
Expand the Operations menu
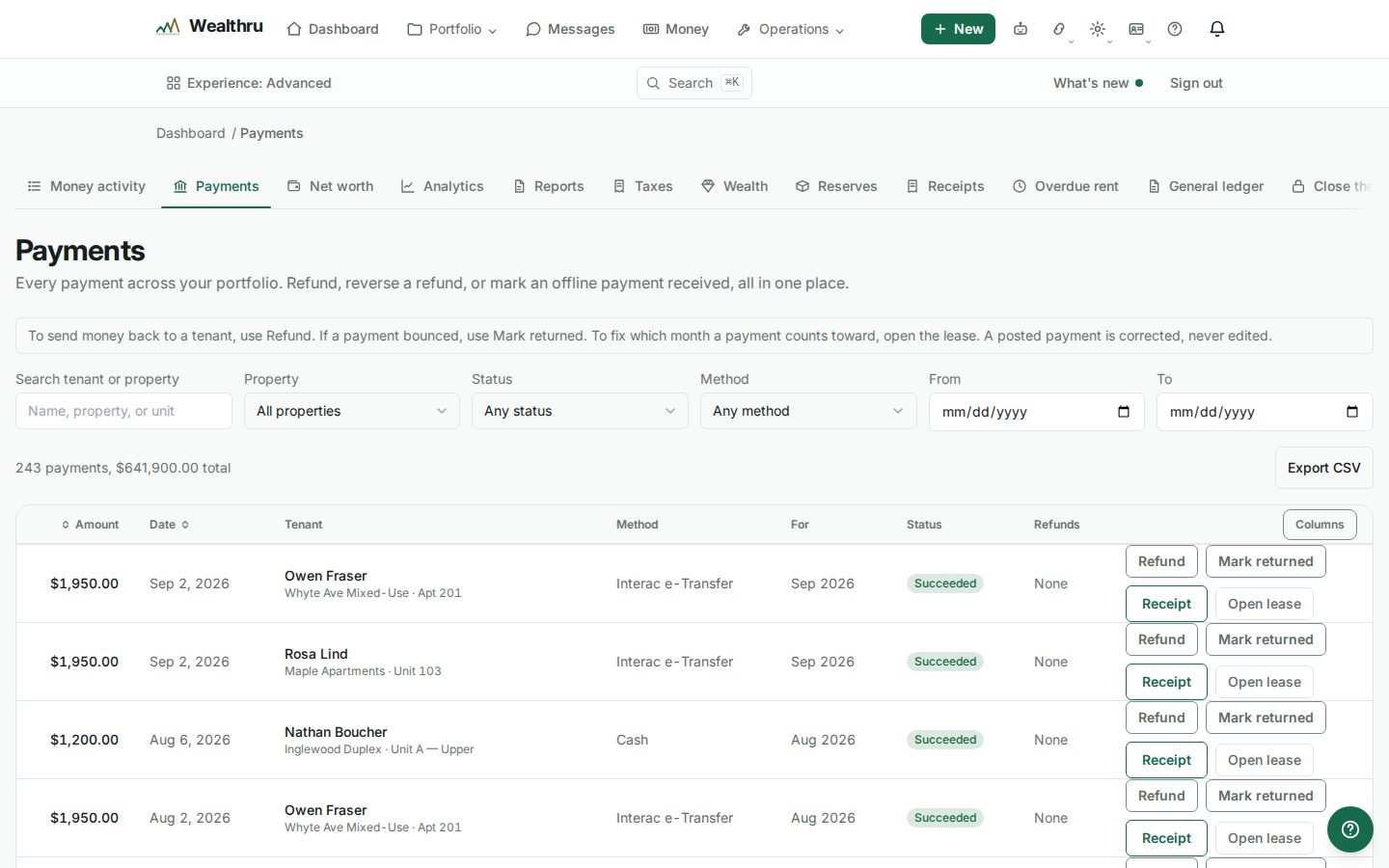(790, 29)
